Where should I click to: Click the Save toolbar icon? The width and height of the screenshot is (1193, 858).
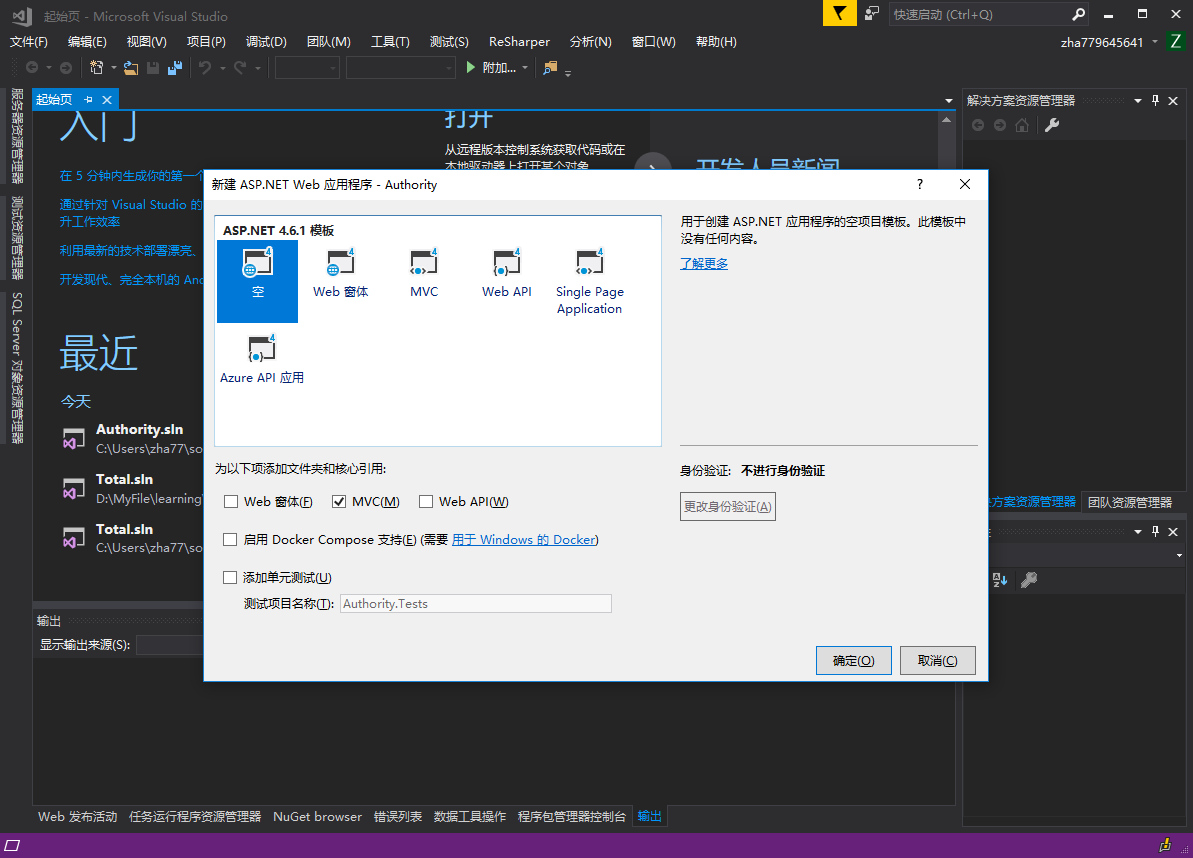(153, 68)
